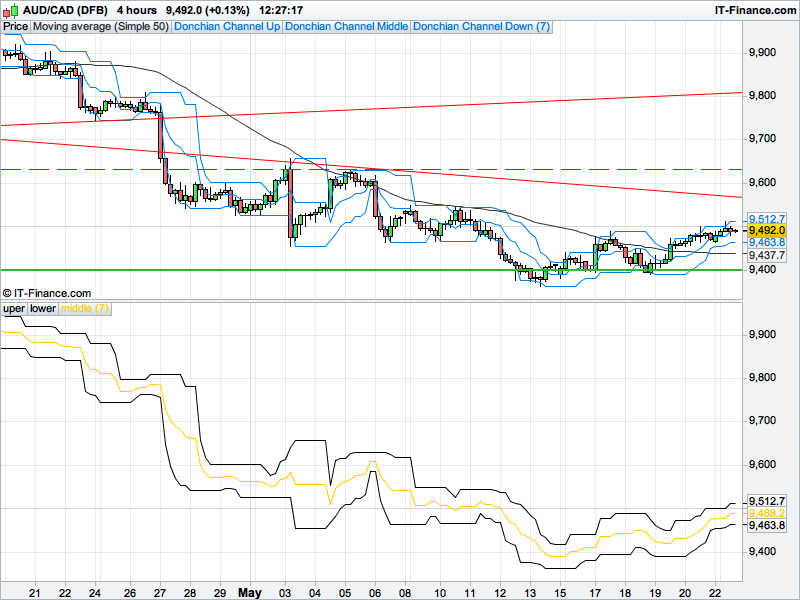Click the 'uper' label in lower panel
Image resolution: width=800 pixels, height=600 pixels.
13,309
